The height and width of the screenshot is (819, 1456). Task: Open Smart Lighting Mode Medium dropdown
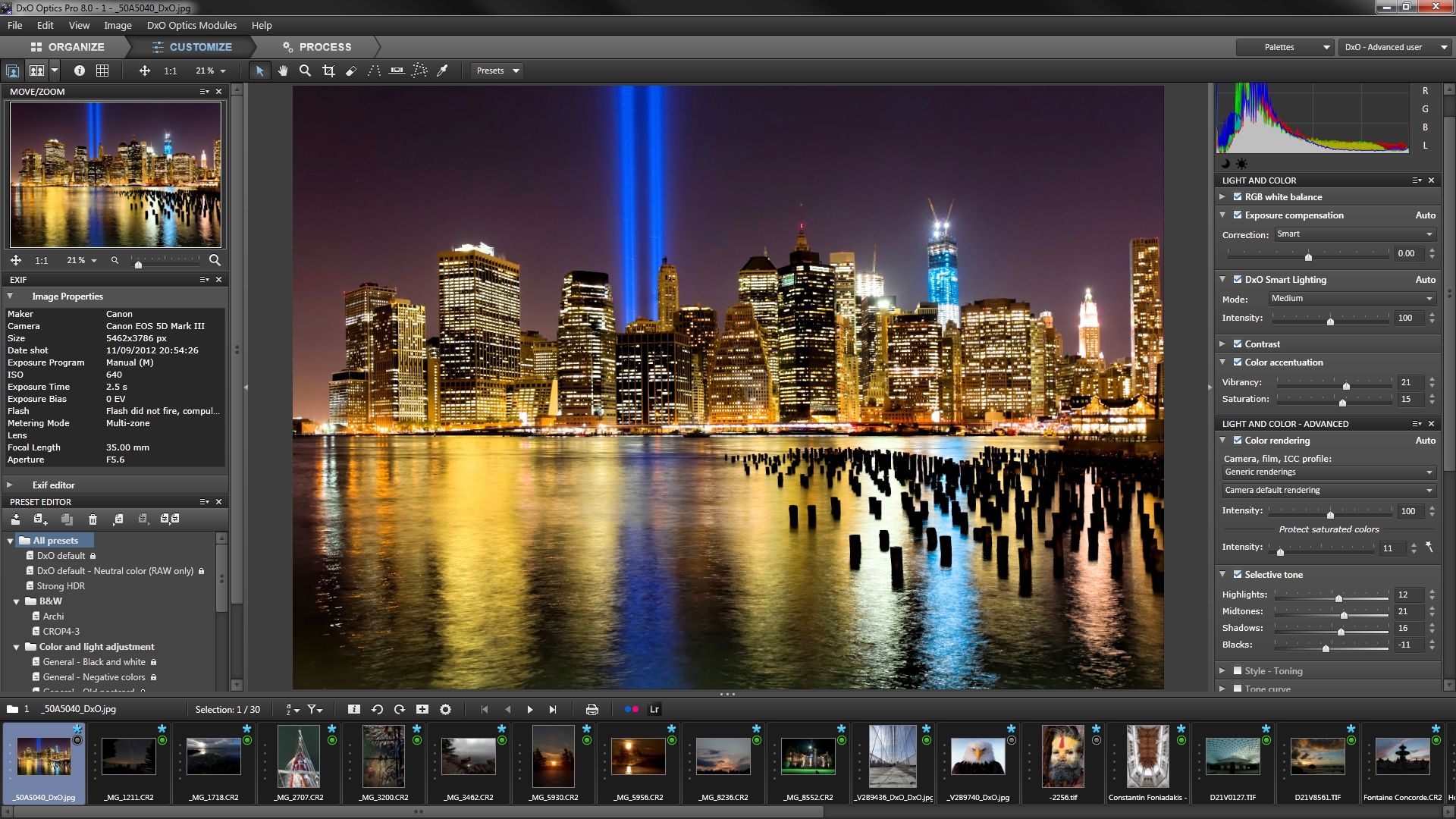(x=1352, y=299)
